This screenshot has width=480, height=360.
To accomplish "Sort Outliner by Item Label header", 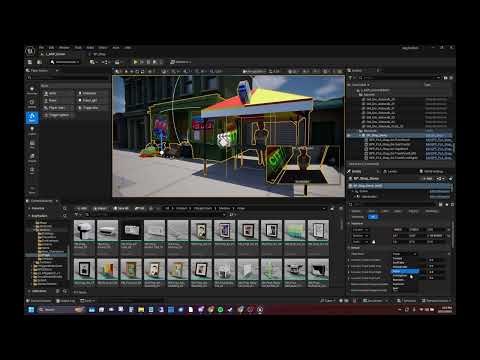I will tap(362, 85).
